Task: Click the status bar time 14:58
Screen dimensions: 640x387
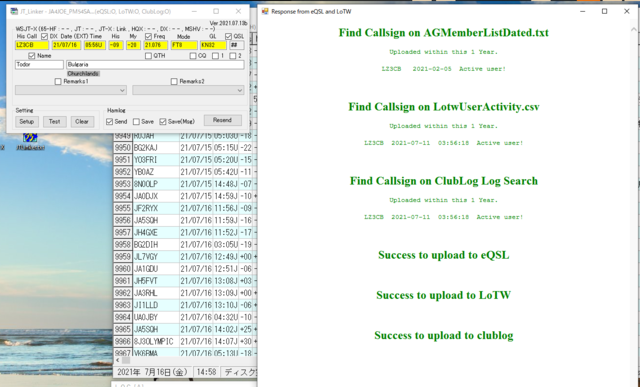Action: pyautogui.click(x=207, y=372)
